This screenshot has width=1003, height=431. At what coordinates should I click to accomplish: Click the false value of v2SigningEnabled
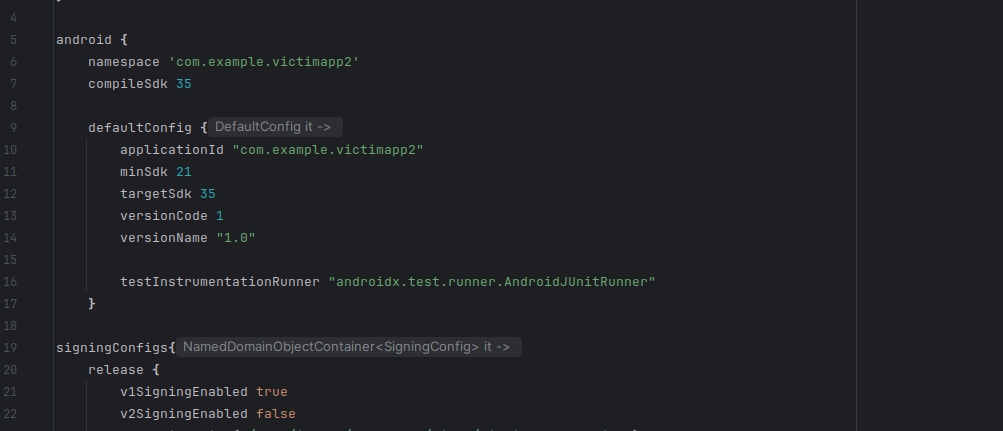tap(276, 414)
